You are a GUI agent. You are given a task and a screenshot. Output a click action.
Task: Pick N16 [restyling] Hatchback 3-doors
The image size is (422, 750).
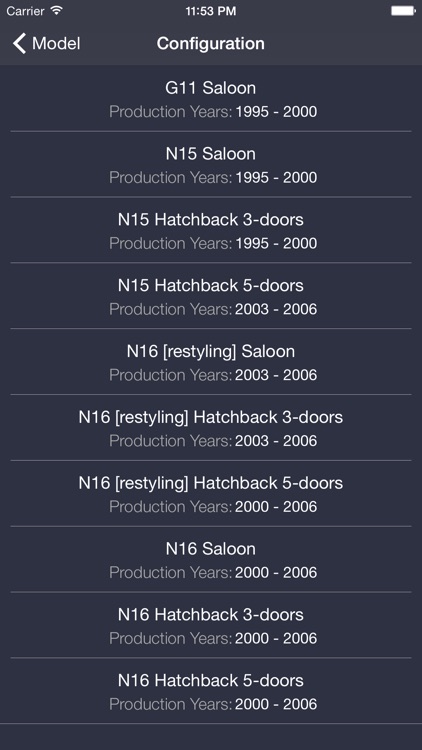coord(211,428)
